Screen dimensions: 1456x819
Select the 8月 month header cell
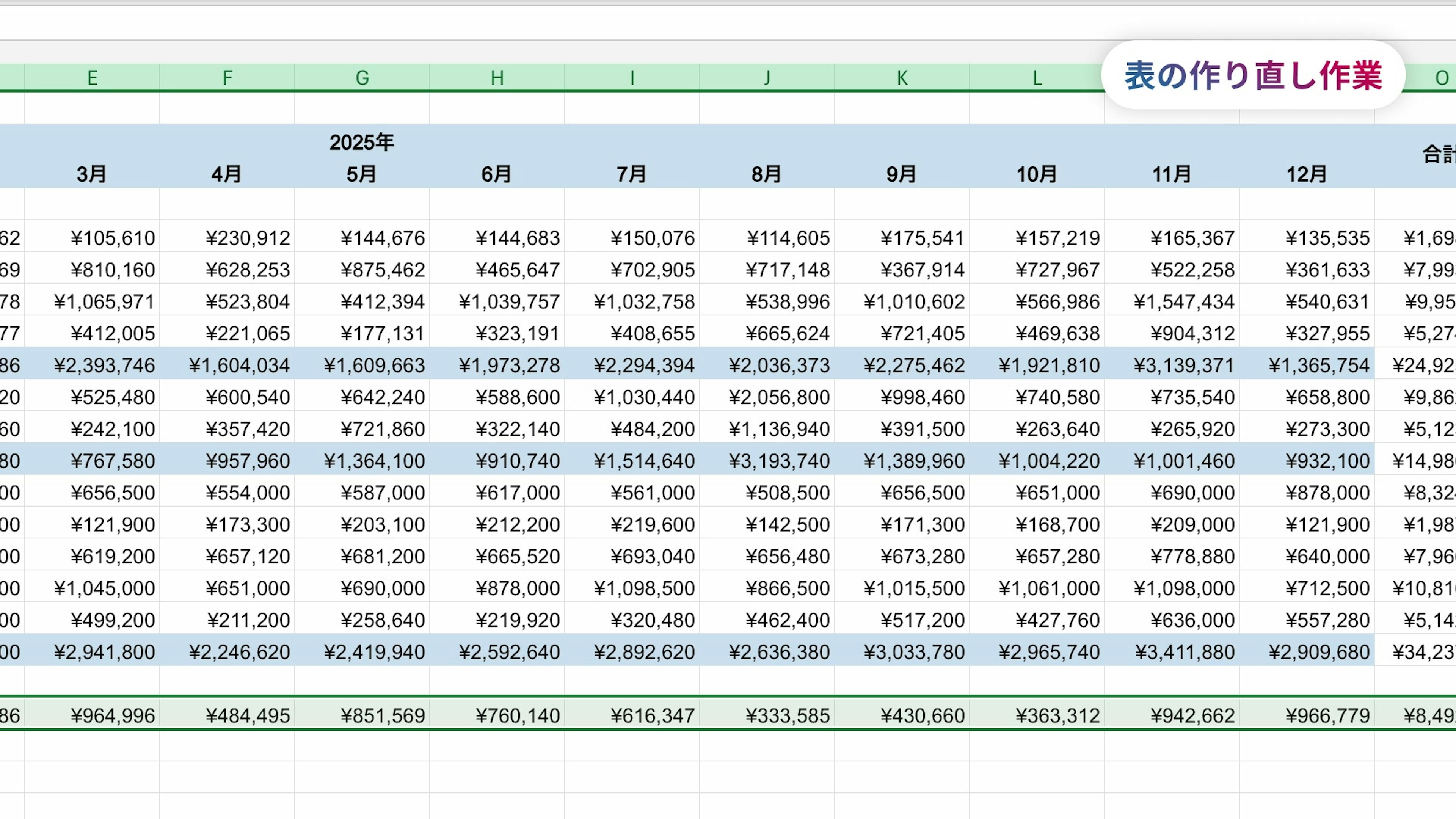[767, 174]
